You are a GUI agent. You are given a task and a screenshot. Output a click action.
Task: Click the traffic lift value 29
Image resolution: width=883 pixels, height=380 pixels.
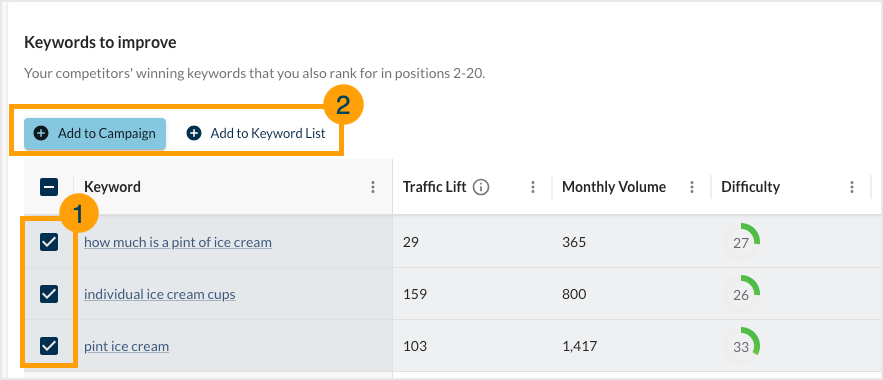(x=411, y=242)
